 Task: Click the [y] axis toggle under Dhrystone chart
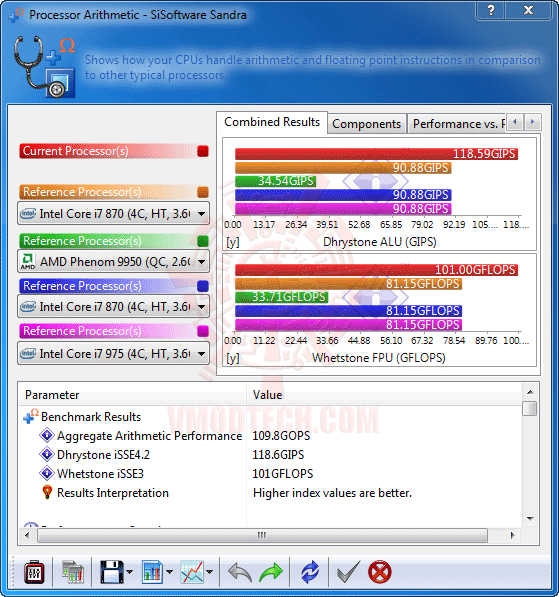pos(233,242)
